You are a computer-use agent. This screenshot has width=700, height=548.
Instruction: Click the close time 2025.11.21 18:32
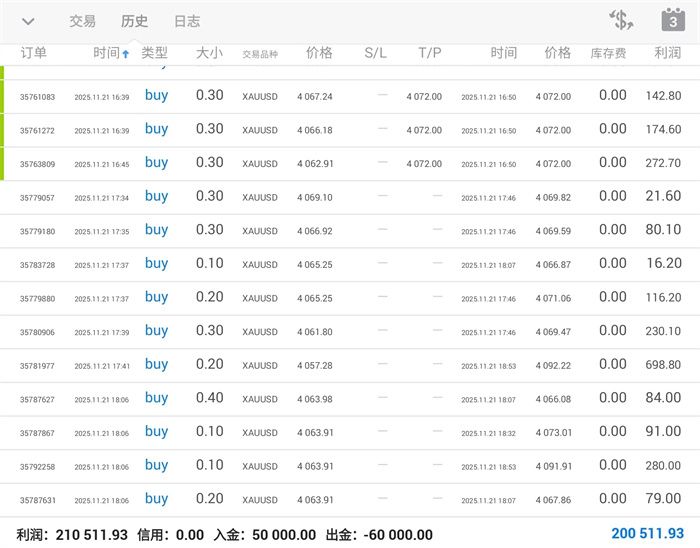pos(488,433)
